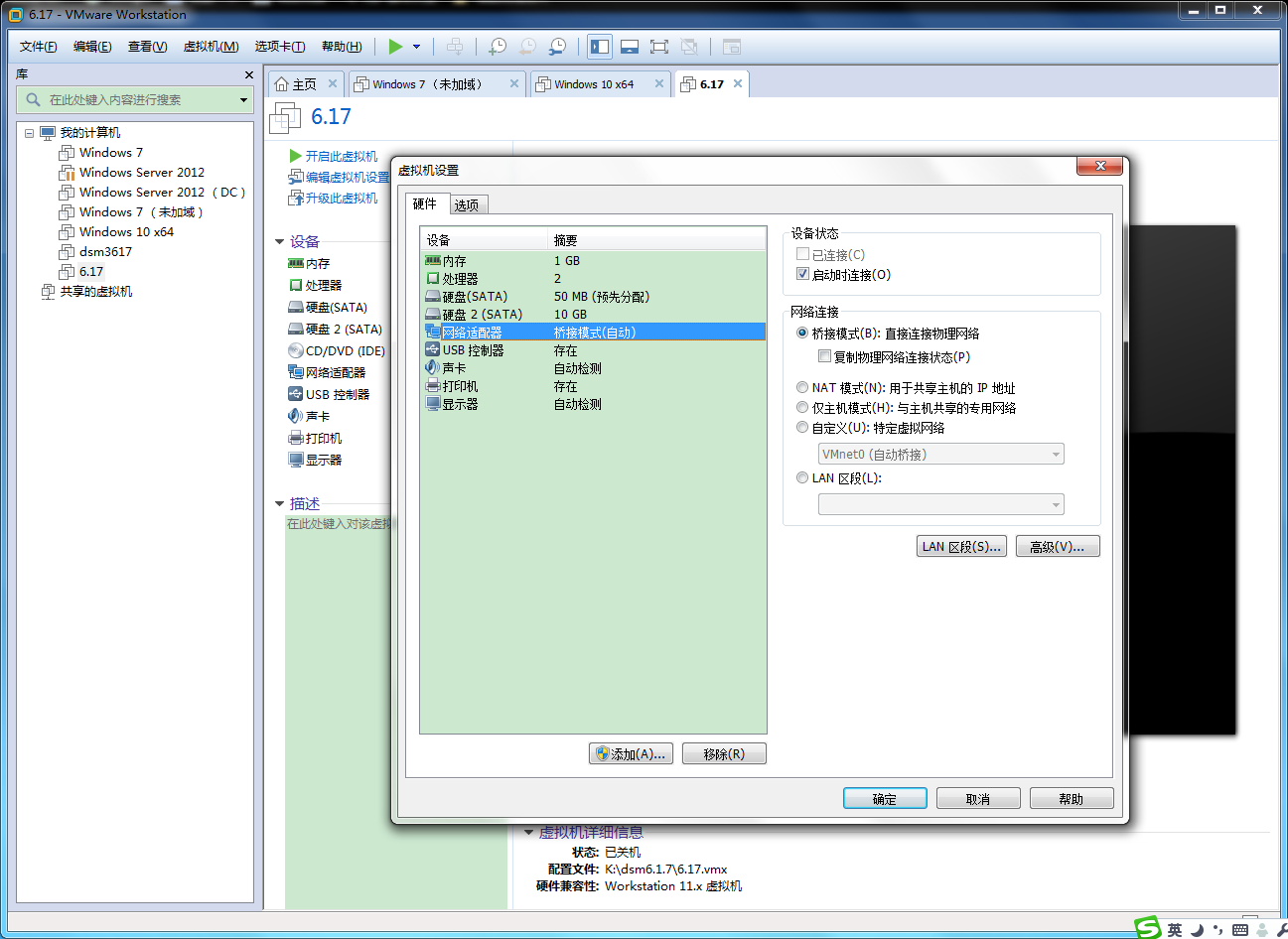Open the LAN segment combo box

pos(940,504)
